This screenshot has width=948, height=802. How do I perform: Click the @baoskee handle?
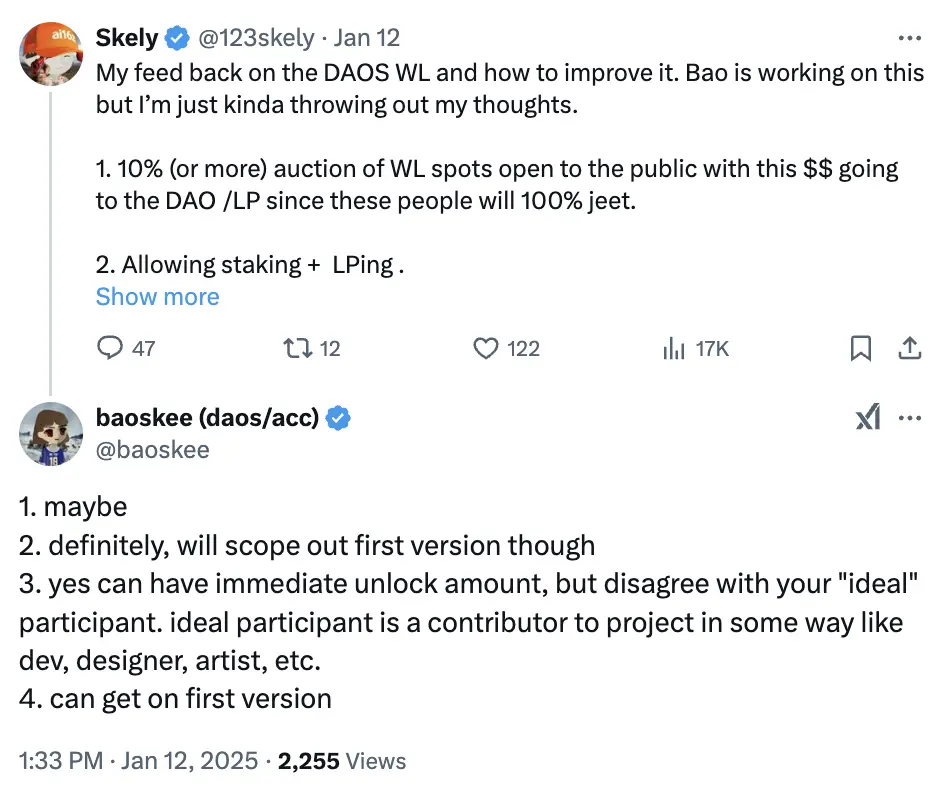click(x=152, y=450)
